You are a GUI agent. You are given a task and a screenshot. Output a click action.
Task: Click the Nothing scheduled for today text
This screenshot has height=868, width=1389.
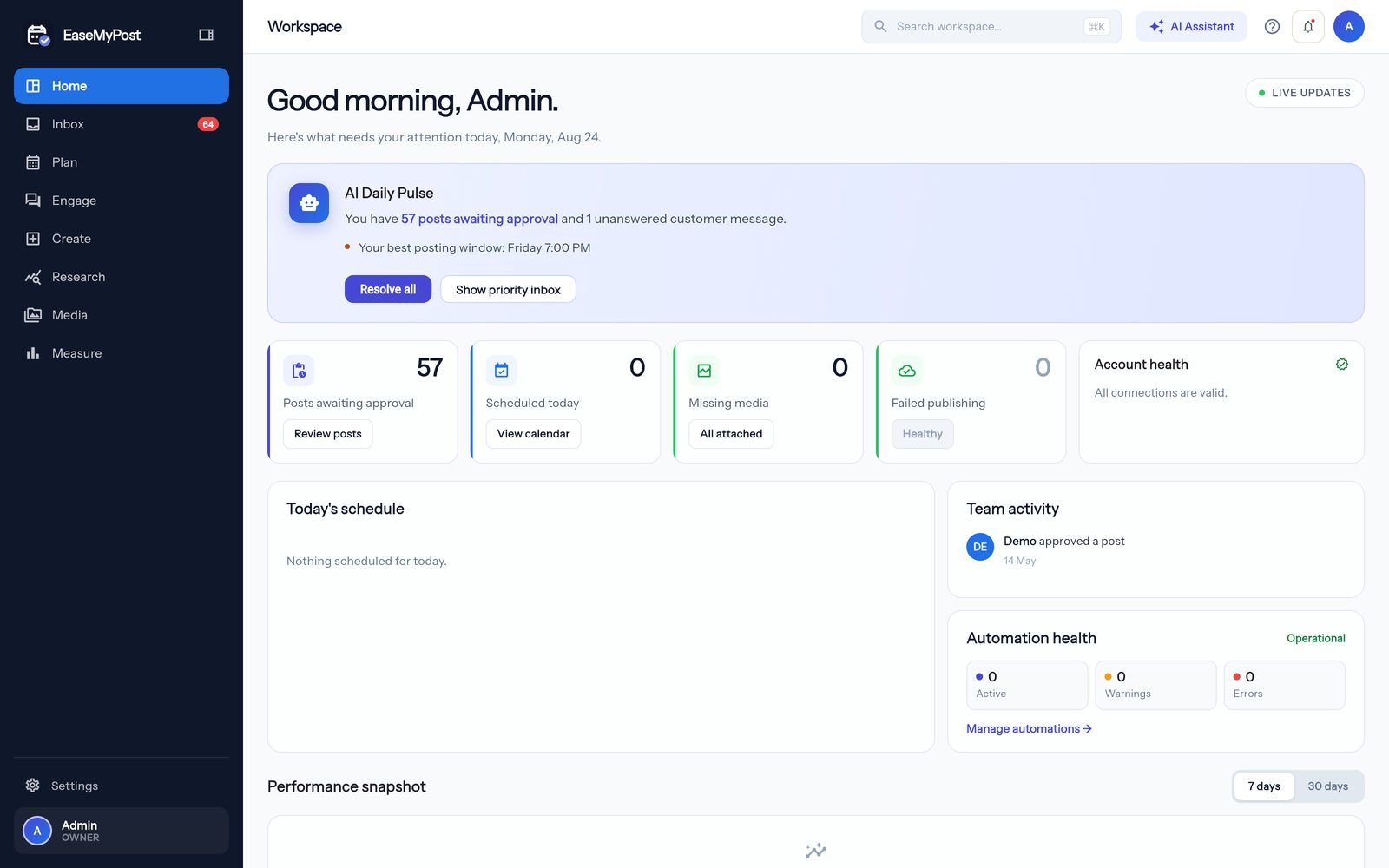coord(366,561)
